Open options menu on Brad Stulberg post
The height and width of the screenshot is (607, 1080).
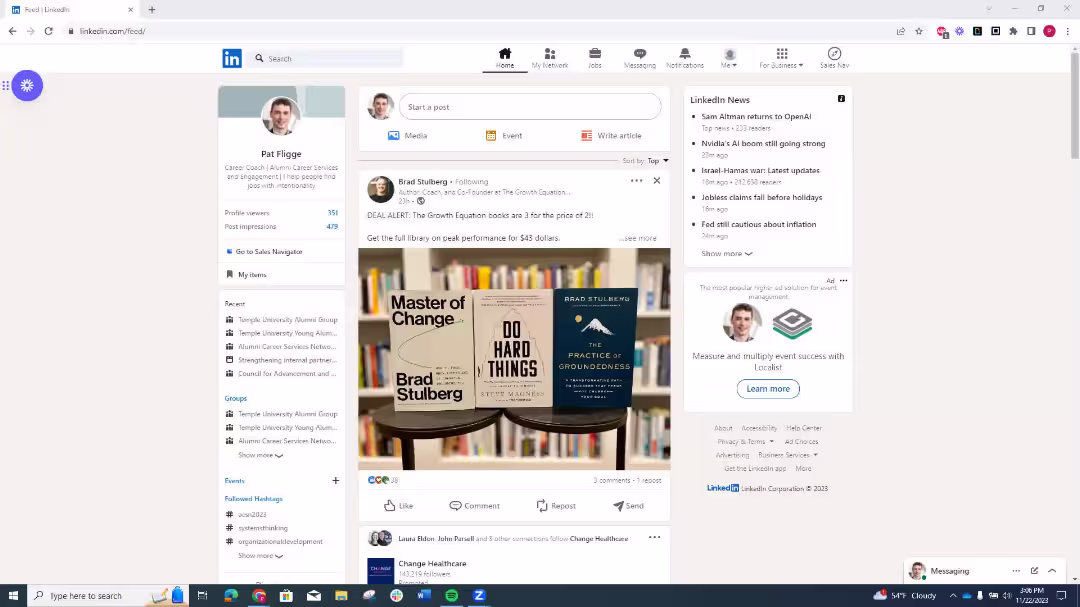pyautogui.click(x=636, y=181)
